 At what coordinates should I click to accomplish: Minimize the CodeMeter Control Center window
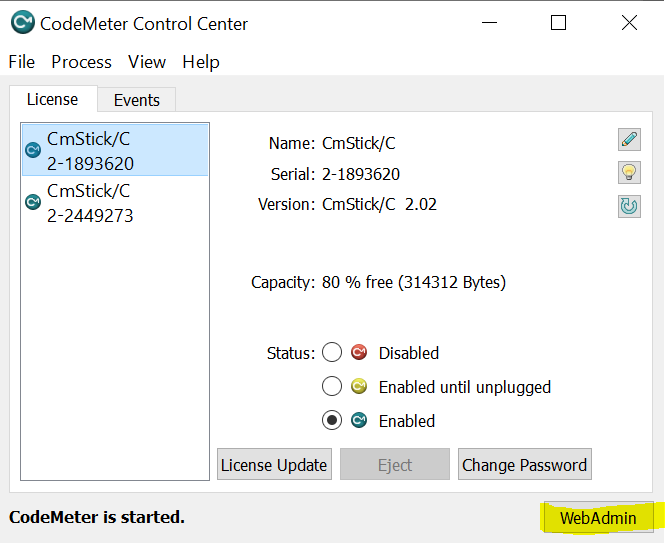point(489,23)
